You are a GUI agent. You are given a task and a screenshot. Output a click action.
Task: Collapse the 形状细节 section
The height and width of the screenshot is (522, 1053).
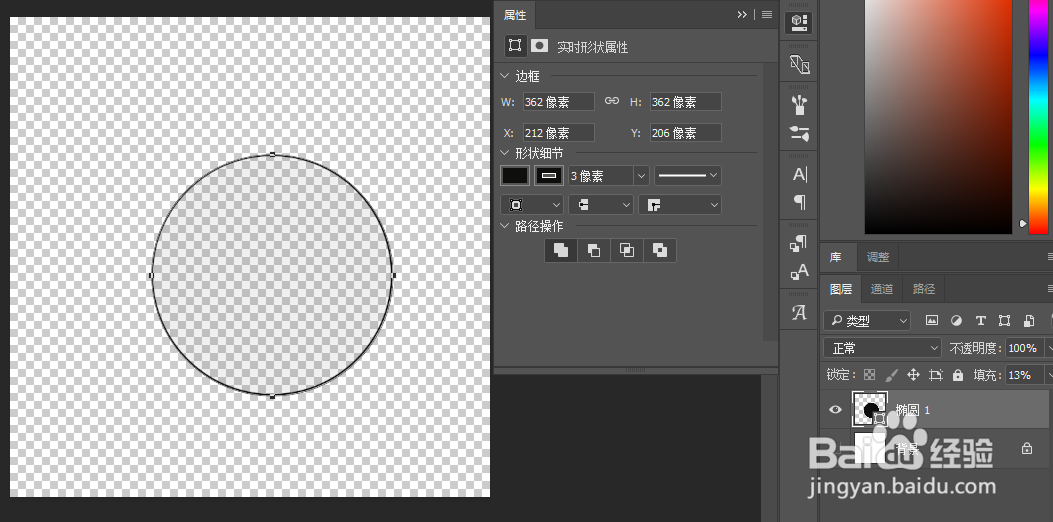(x=505, y=153)
